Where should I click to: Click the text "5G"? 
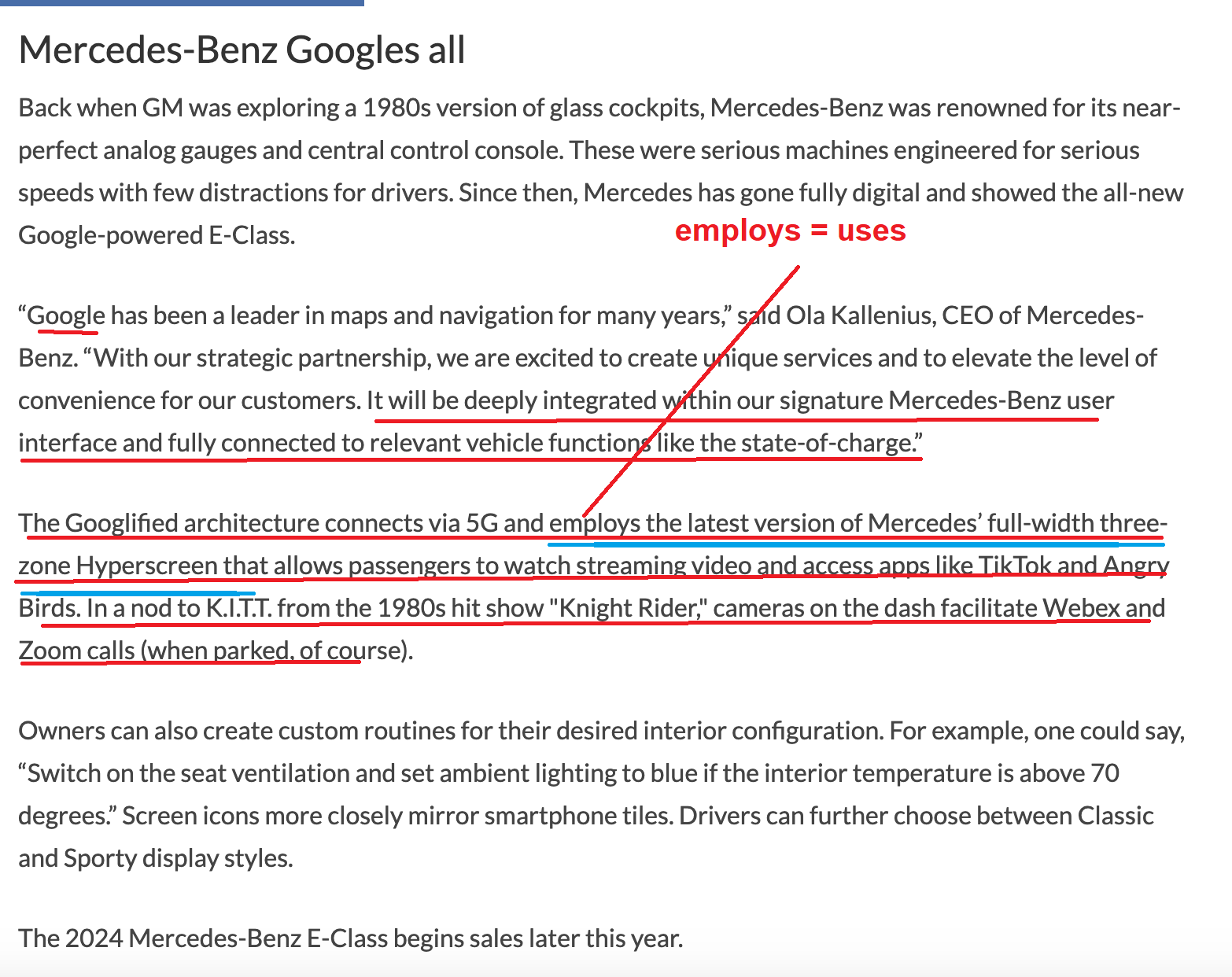click(x=482, y=523)
